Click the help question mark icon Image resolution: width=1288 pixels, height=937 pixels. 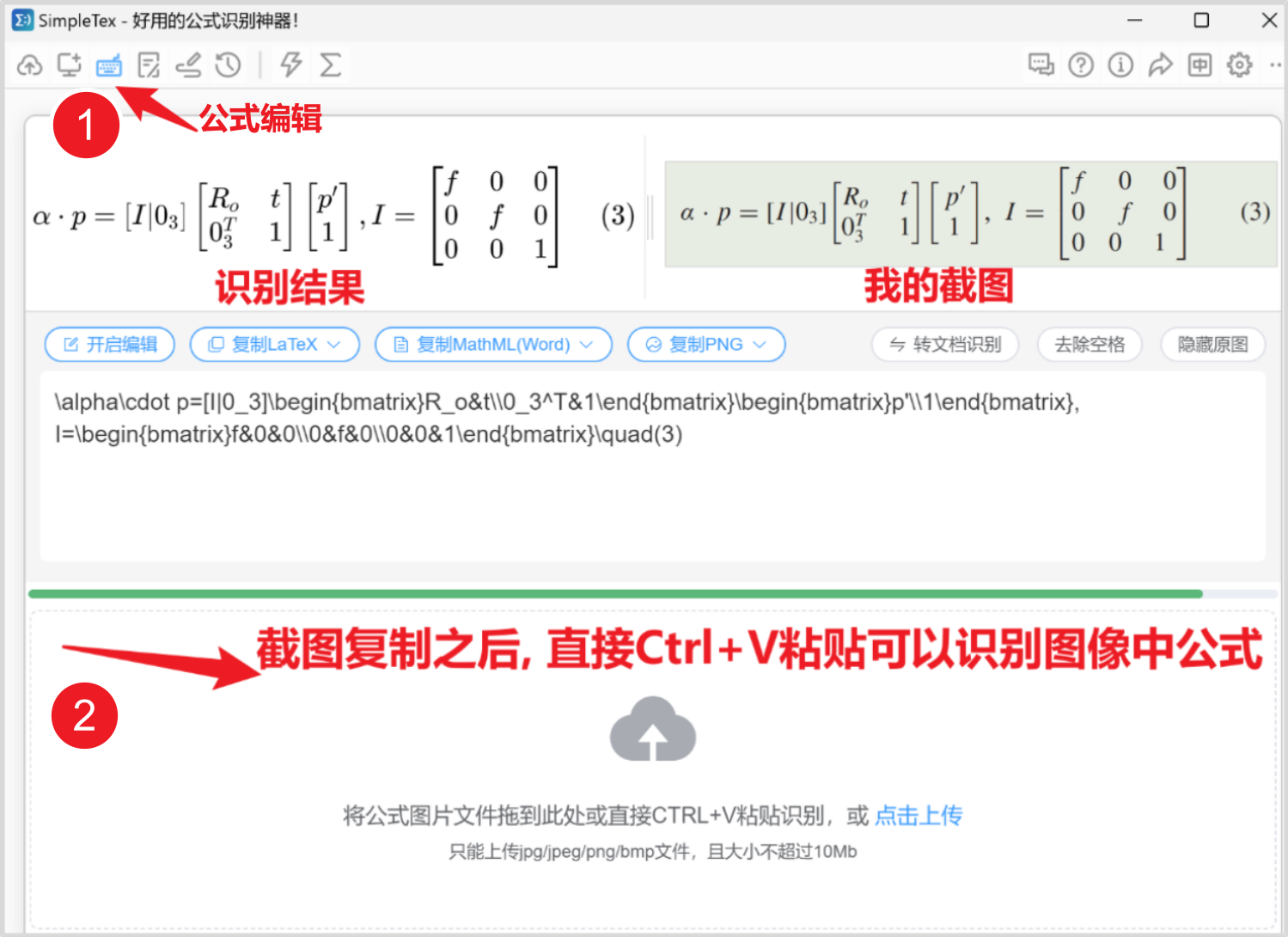point(1081,64)
